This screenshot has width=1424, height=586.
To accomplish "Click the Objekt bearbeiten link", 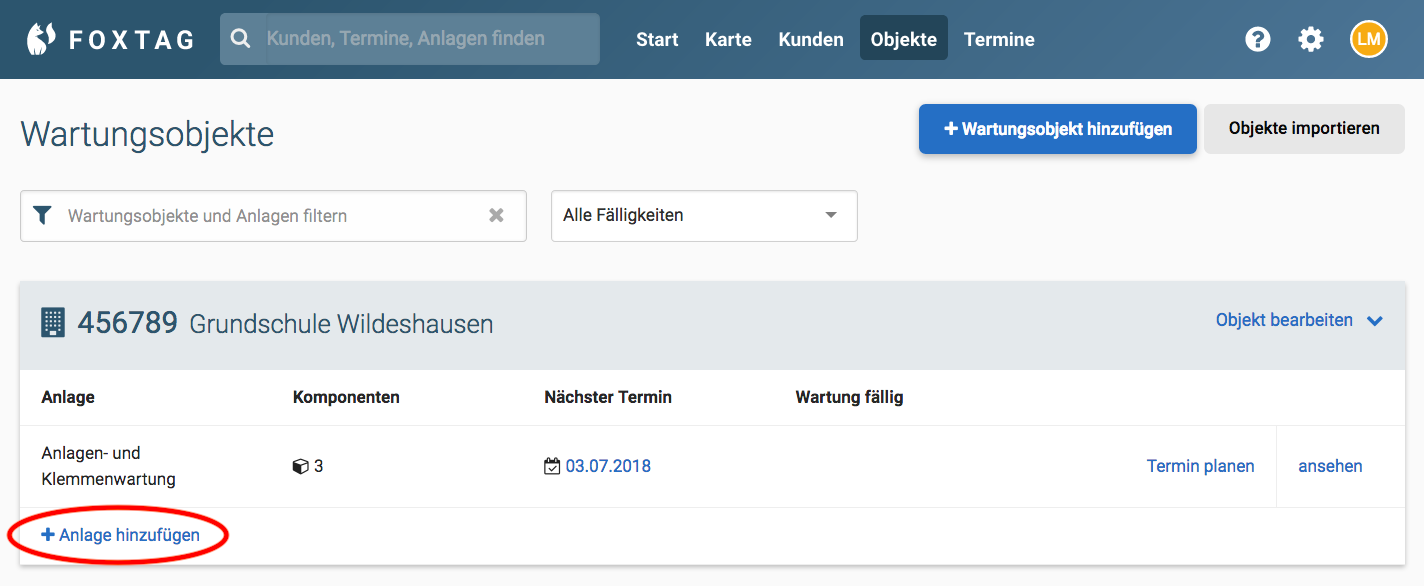I will [1284, 320].
